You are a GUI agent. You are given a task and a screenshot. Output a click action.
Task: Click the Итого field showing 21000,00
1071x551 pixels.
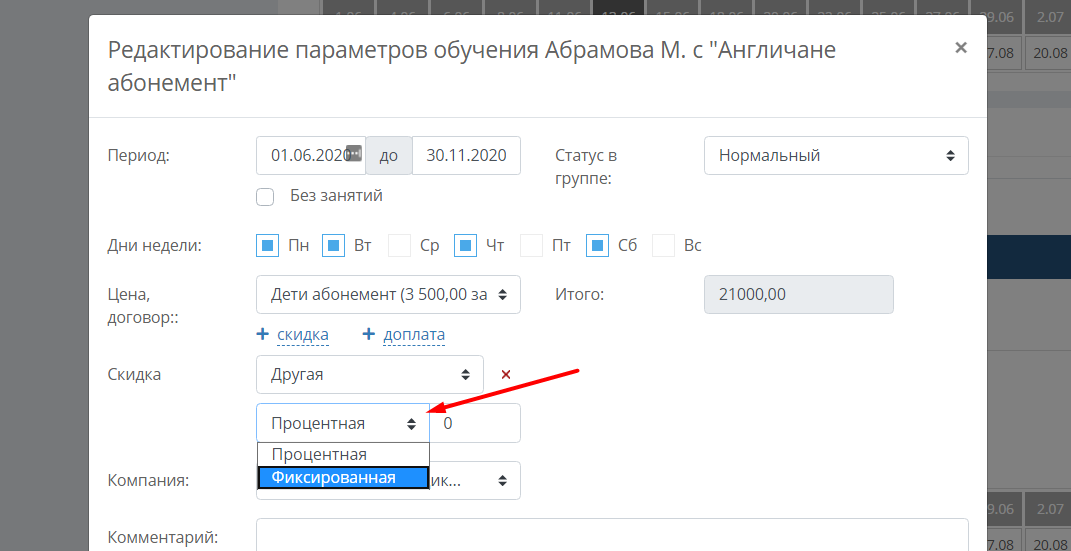pyautogui.click(x=798, y=294)
